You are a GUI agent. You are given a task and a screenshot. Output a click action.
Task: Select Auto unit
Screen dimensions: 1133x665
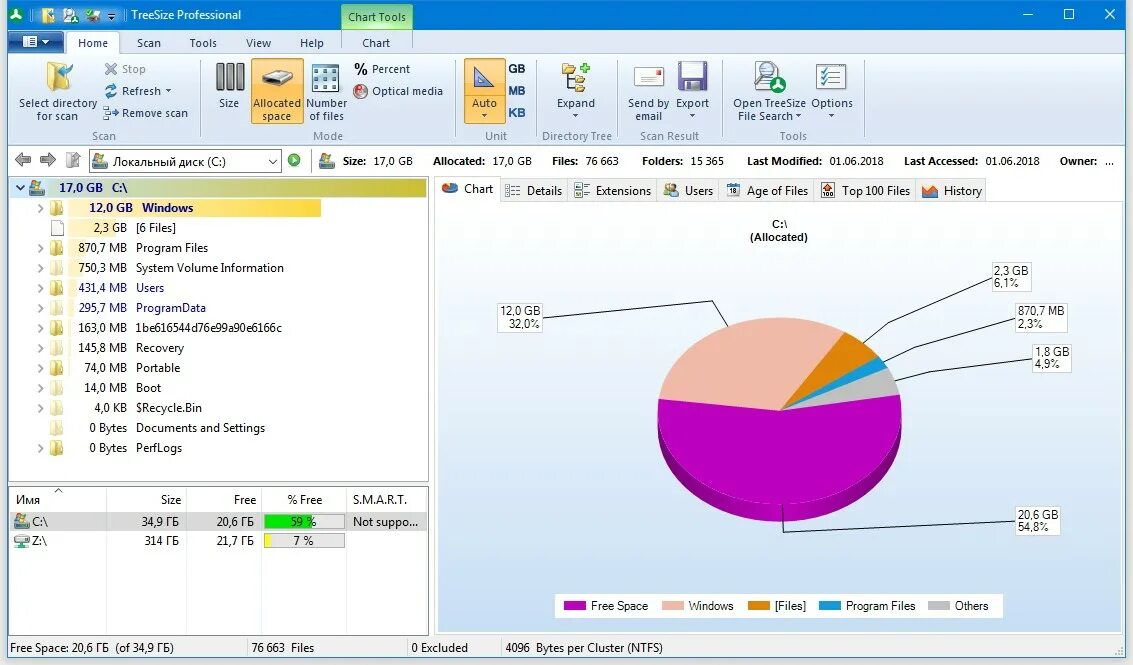[x=484, y=91]
